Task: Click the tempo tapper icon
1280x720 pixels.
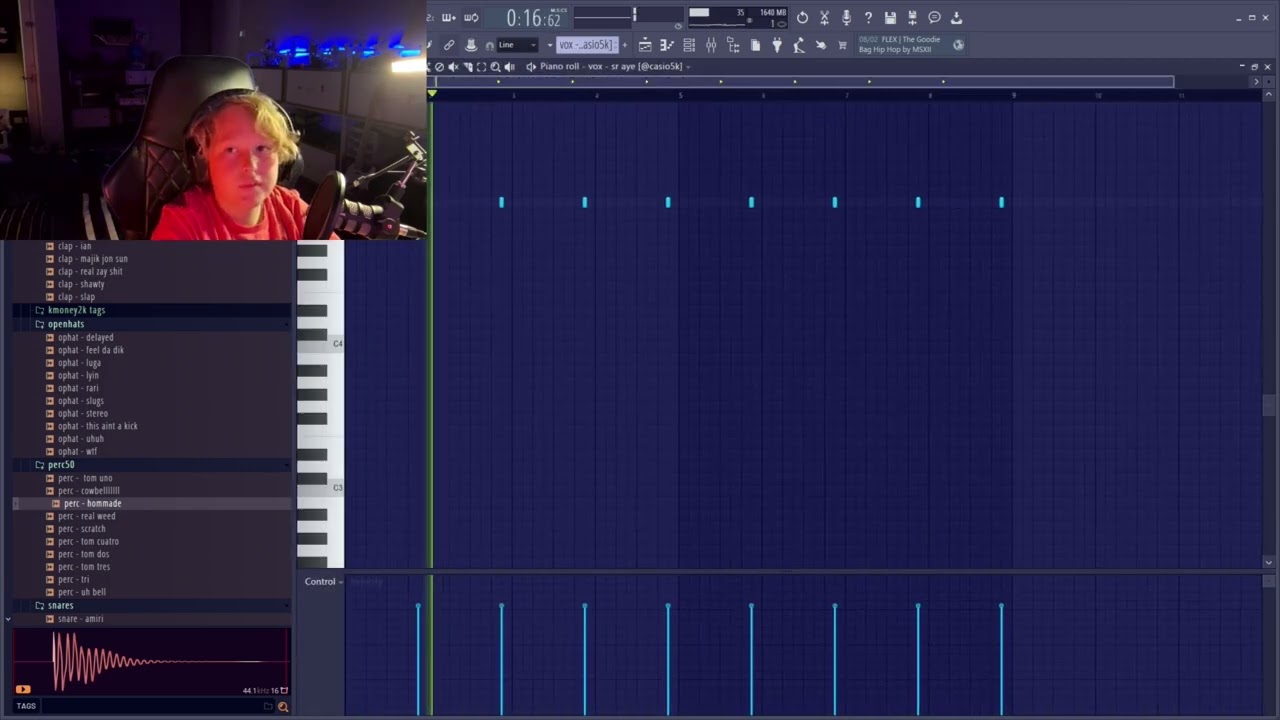Action: coord(799,45)
